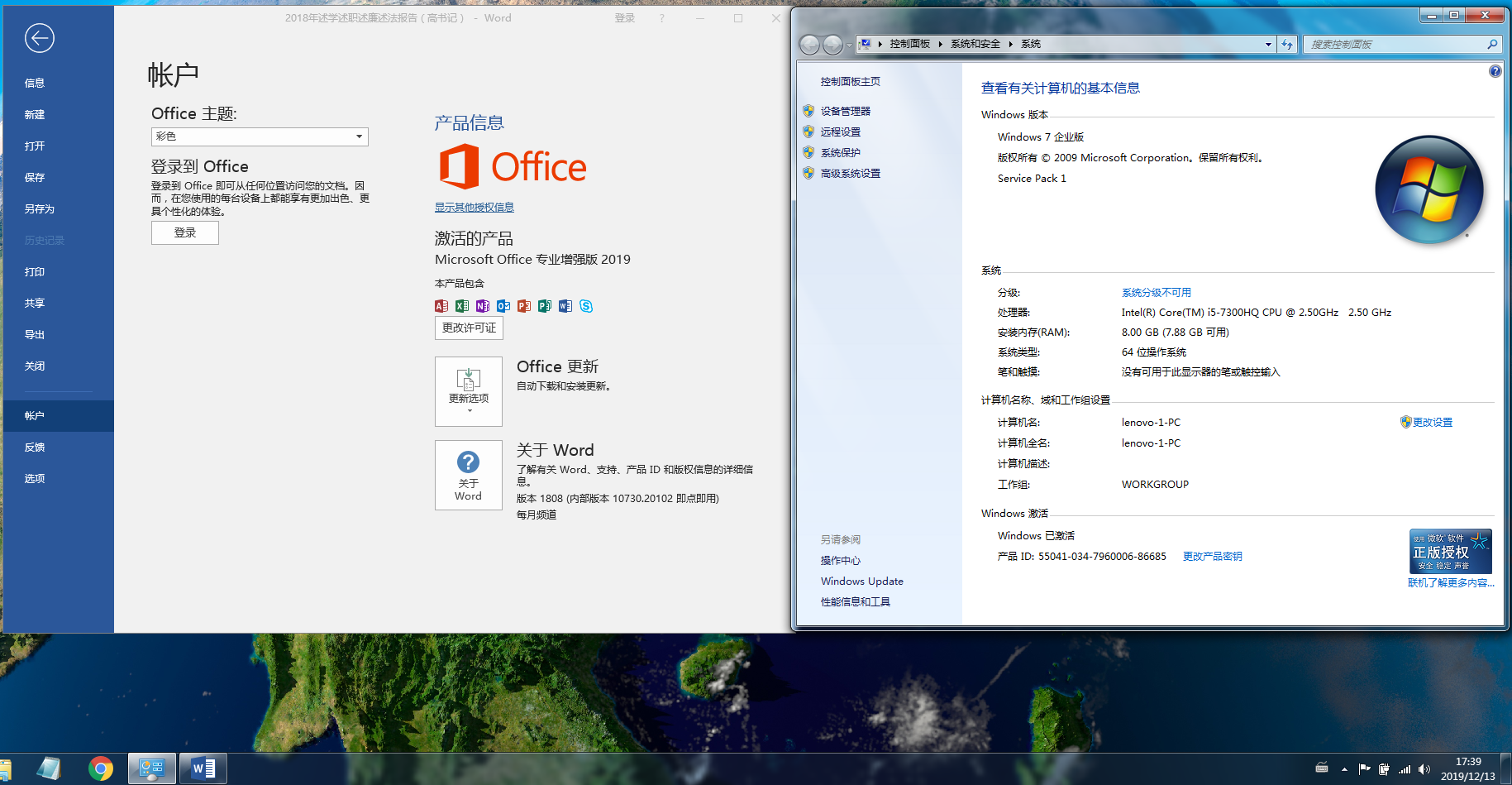
Task: Expand the 更新选项 update options button
Action: point(469,391)
